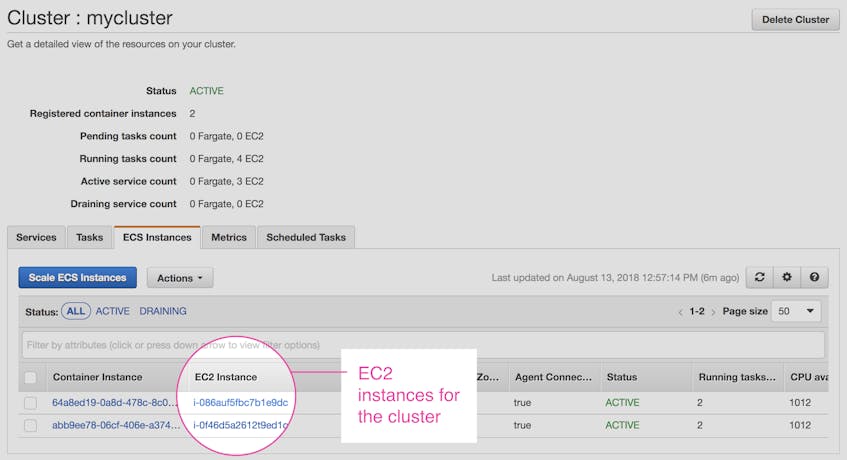Sort by Running tasks column header

(x=737, y=377)
